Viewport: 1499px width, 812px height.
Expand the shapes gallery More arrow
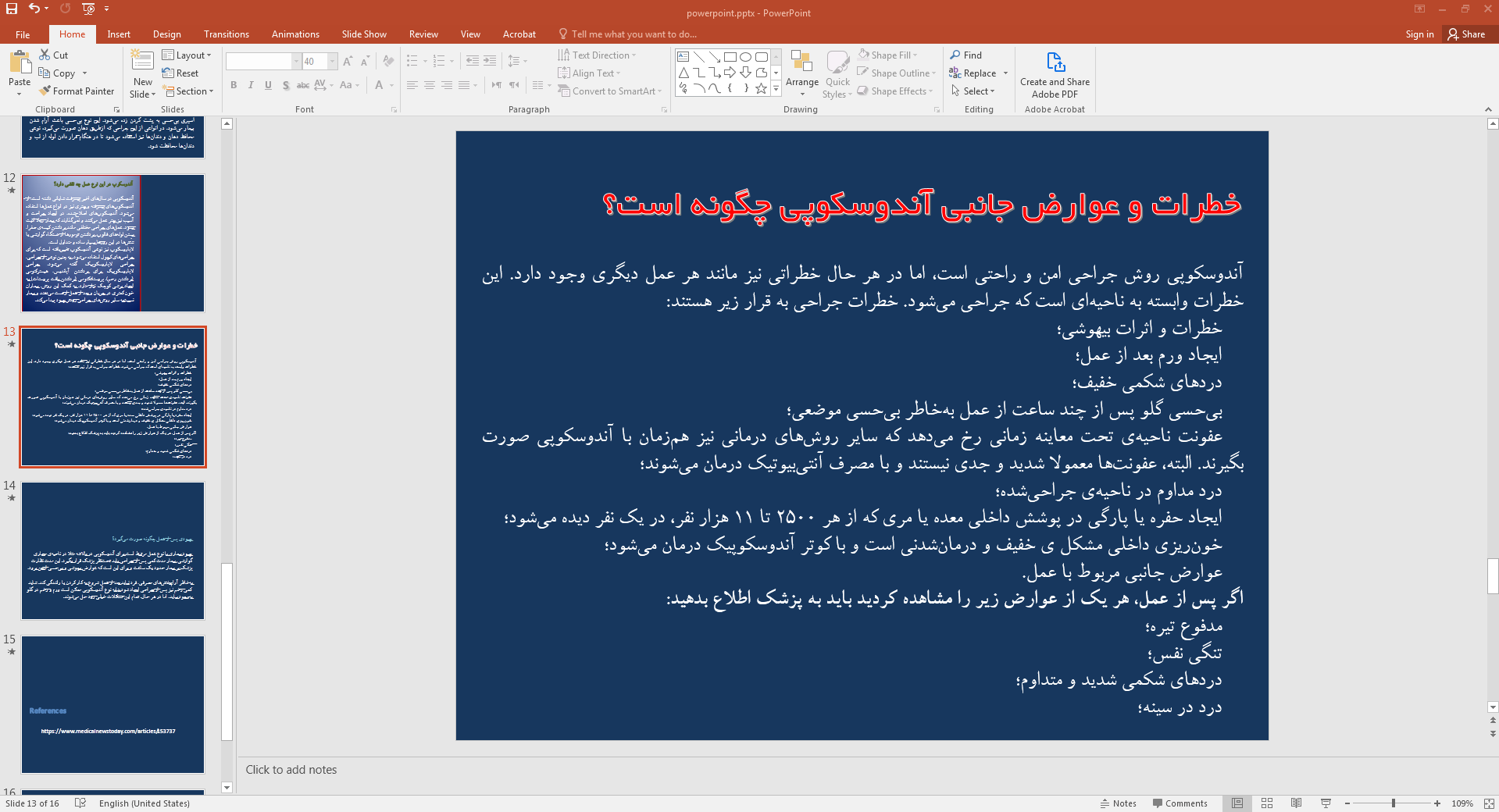(776, 89)
